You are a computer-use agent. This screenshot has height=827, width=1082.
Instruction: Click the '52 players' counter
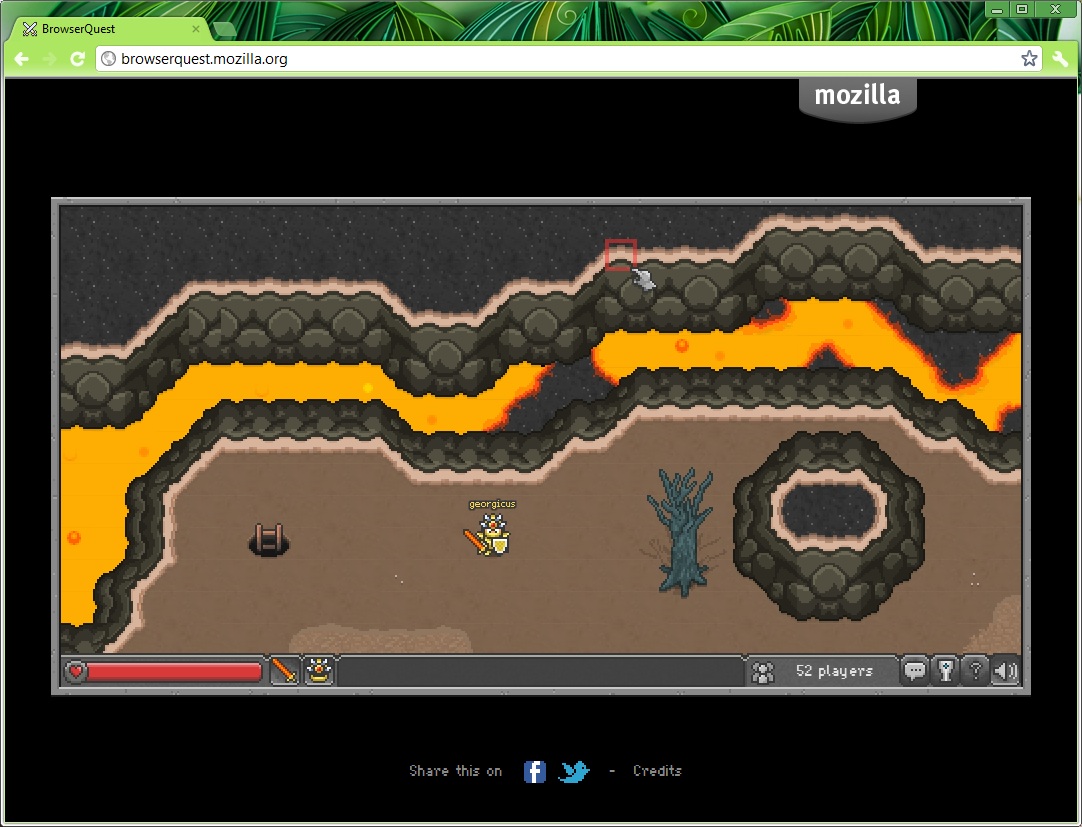[834, 670]
